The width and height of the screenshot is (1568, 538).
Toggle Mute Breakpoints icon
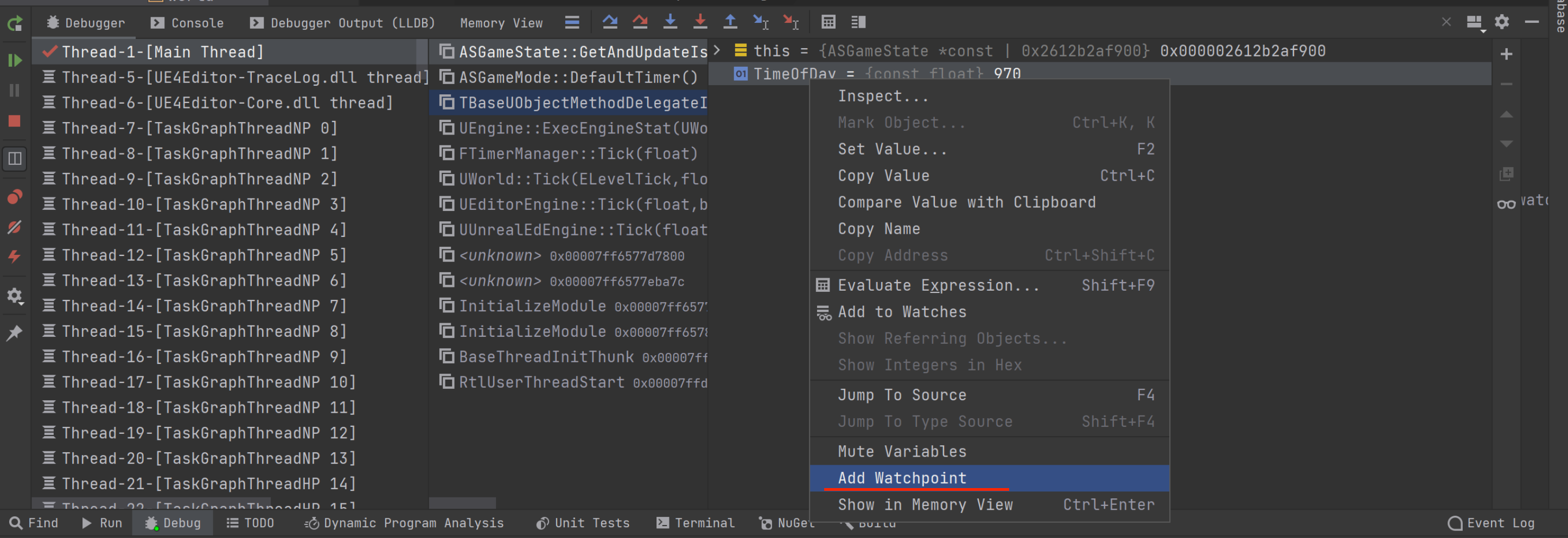pyautogui.click(x=15, y=227)
